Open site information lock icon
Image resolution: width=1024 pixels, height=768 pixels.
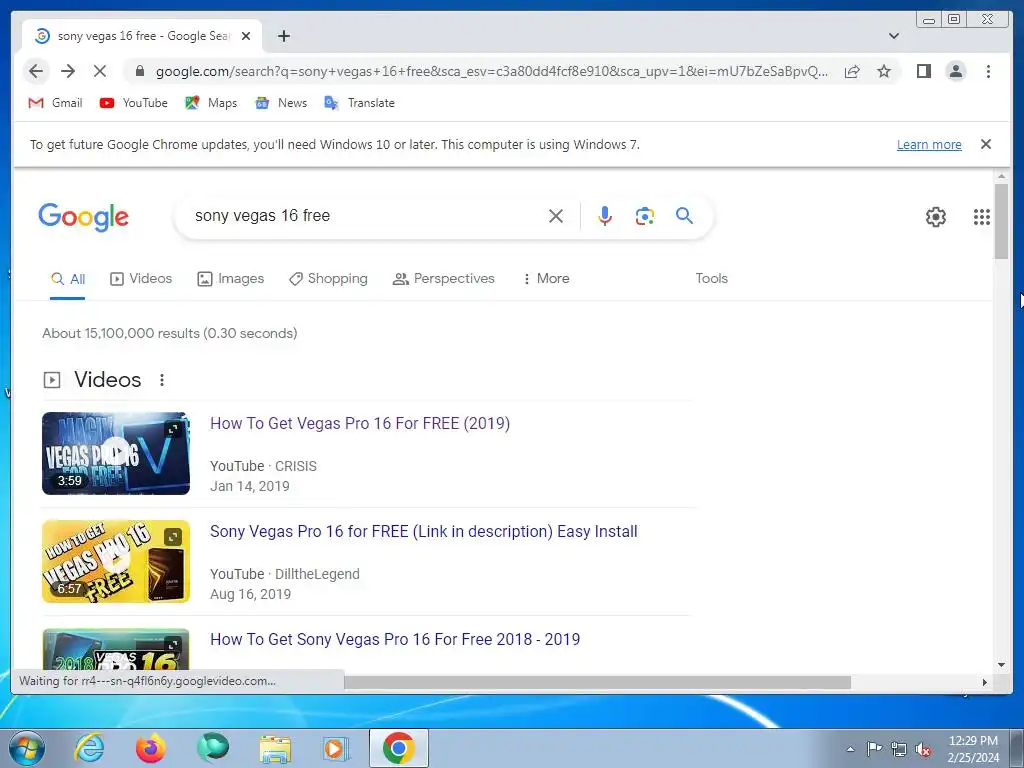point(139,71)
